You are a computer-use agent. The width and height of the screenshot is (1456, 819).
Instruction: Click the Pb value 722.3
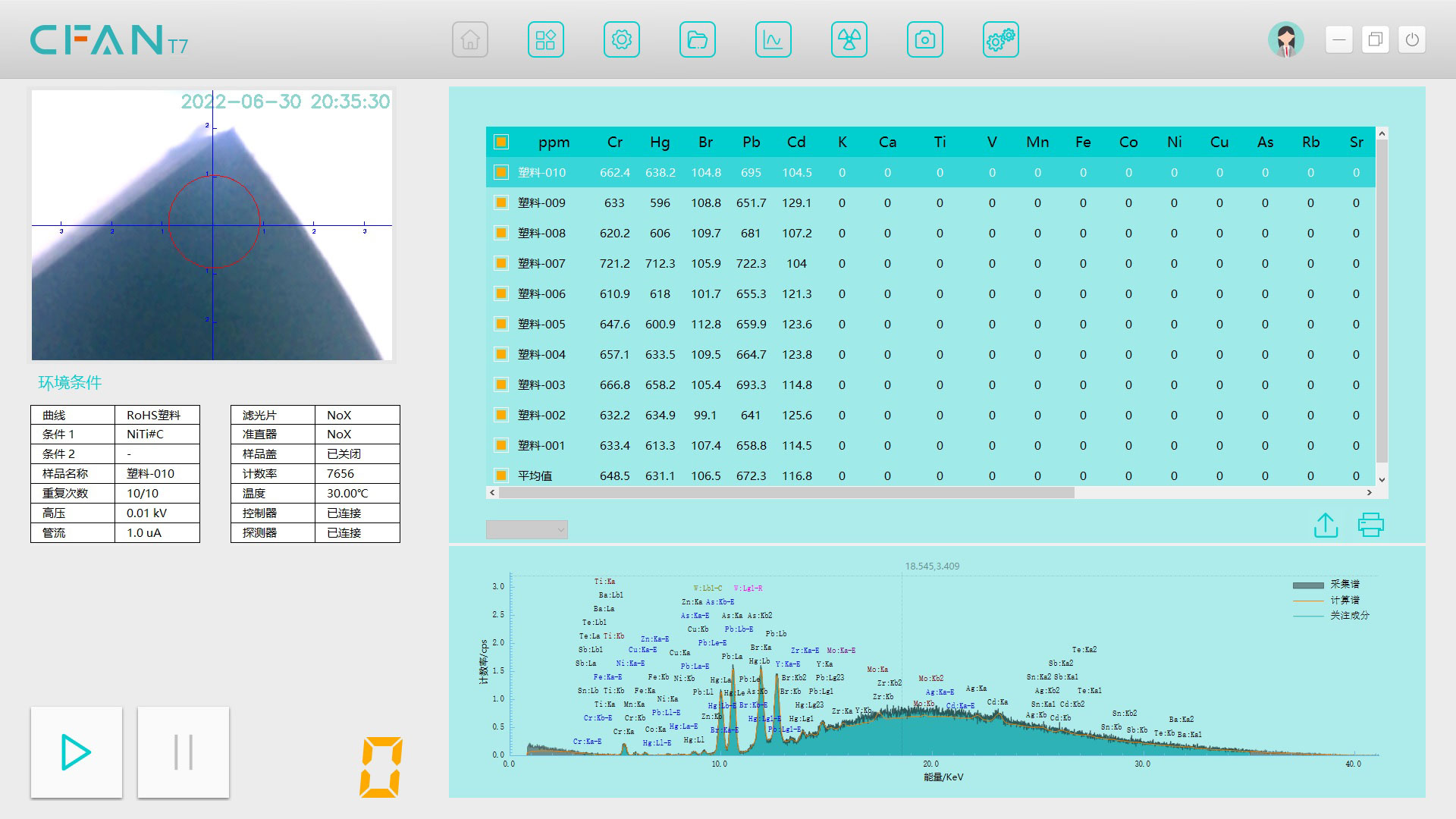tap(751, 263)
